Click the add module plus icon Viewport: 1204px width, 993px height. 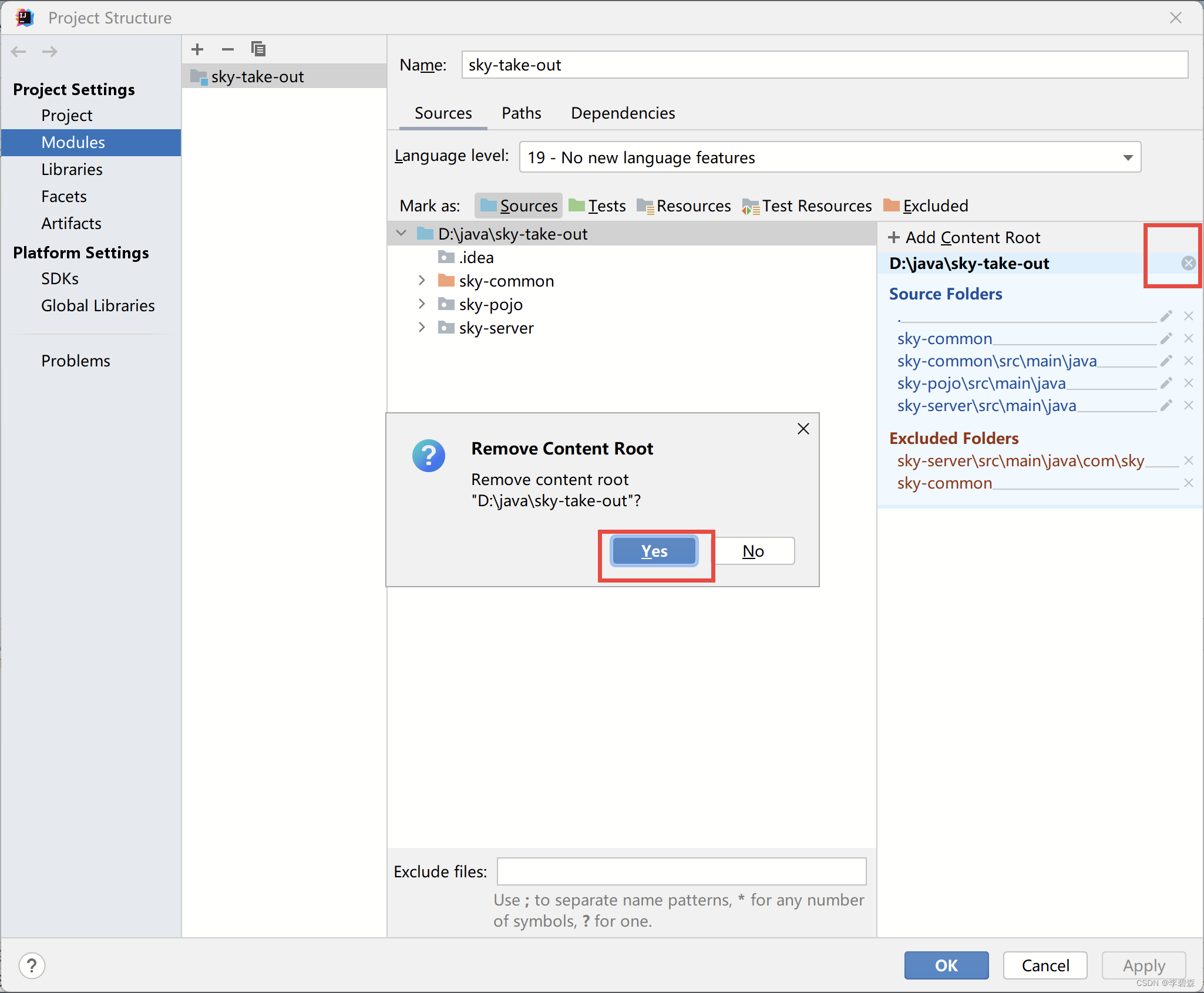coord(197,49)
